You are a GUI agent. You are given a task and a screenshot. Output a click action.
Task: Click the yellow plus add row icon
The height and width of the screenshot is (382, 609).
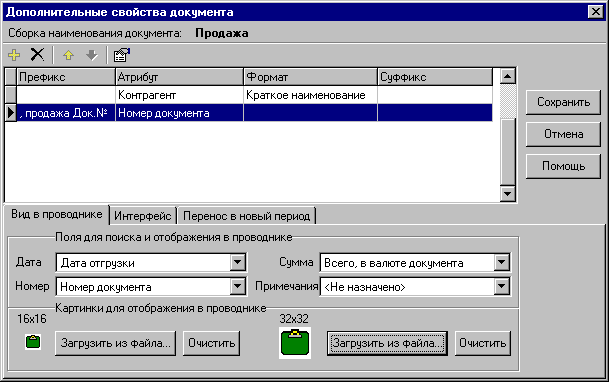(x=14, y=55)
